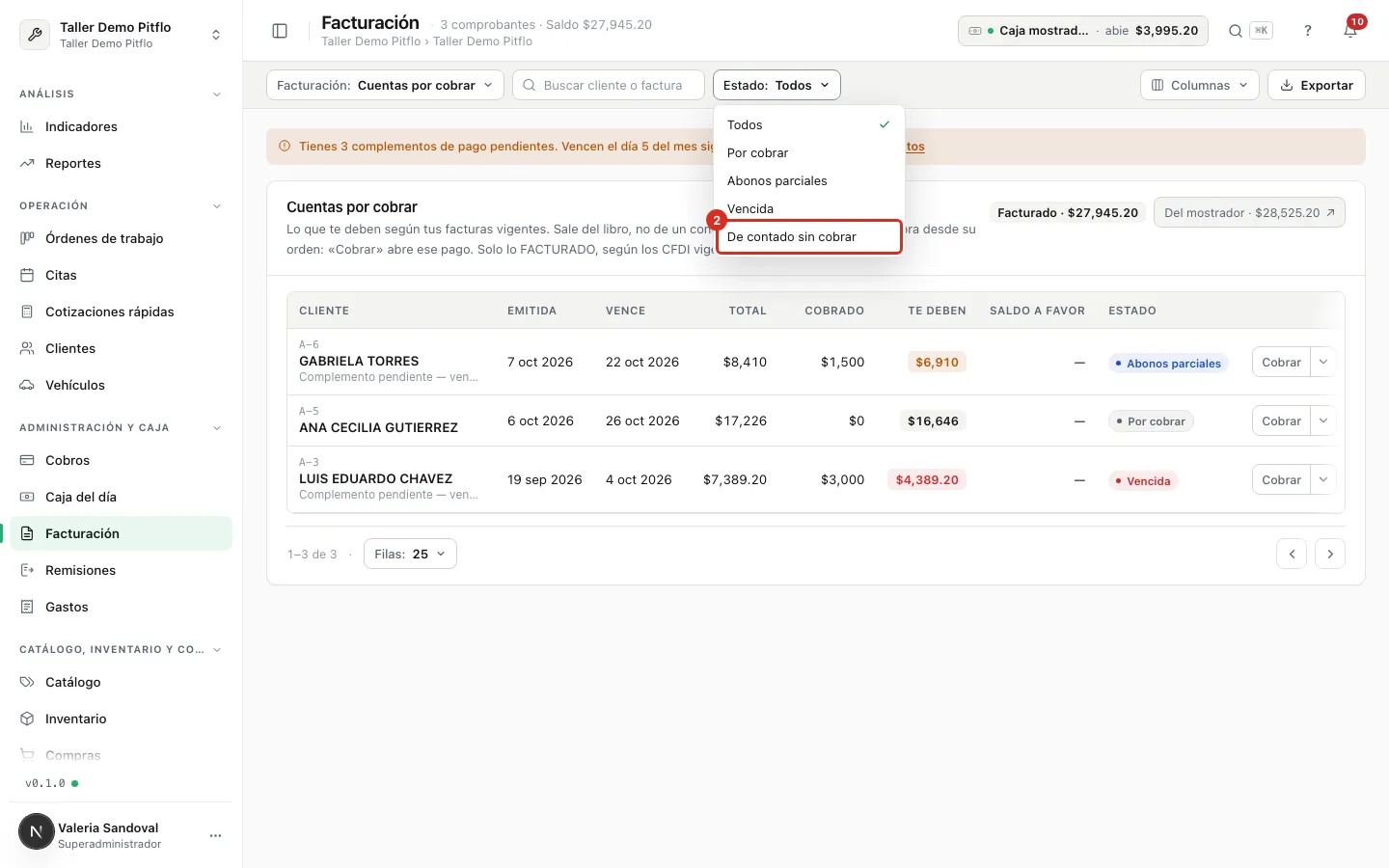Open the Filas: 25 rows selector
This screenshot has height=868, width=1389.
pos(410,554)
